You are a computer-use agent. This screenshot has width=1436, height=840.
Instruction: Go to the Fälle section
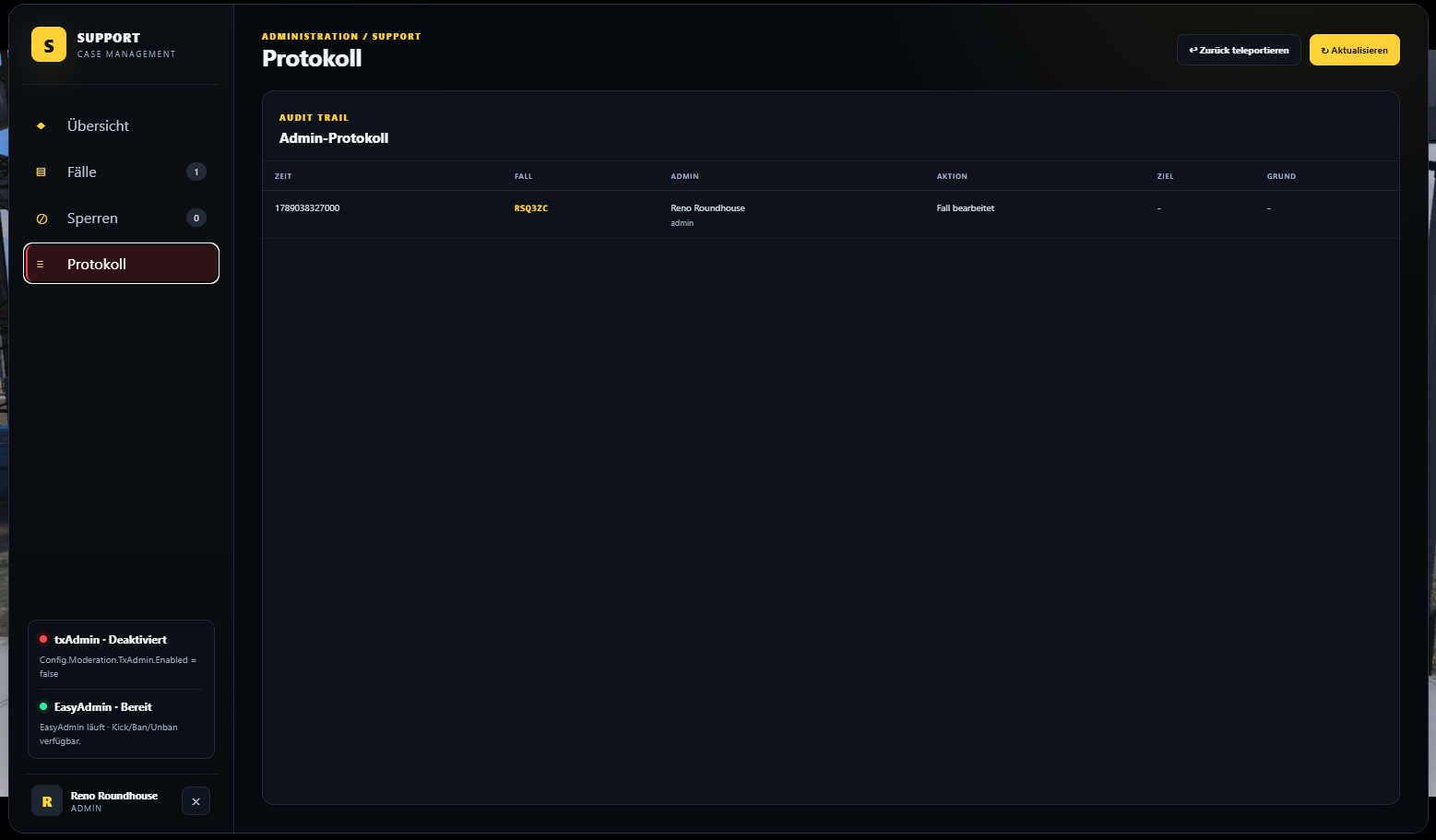click(121, 172)
